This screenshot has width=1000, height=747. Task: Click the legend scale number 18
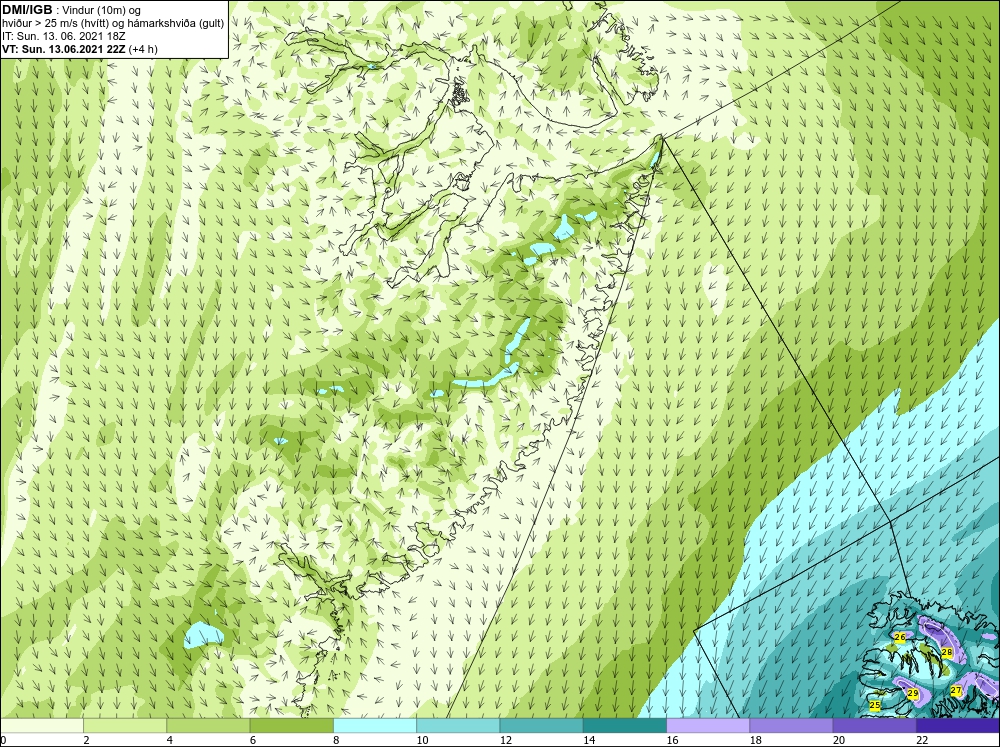pos(755,740)
